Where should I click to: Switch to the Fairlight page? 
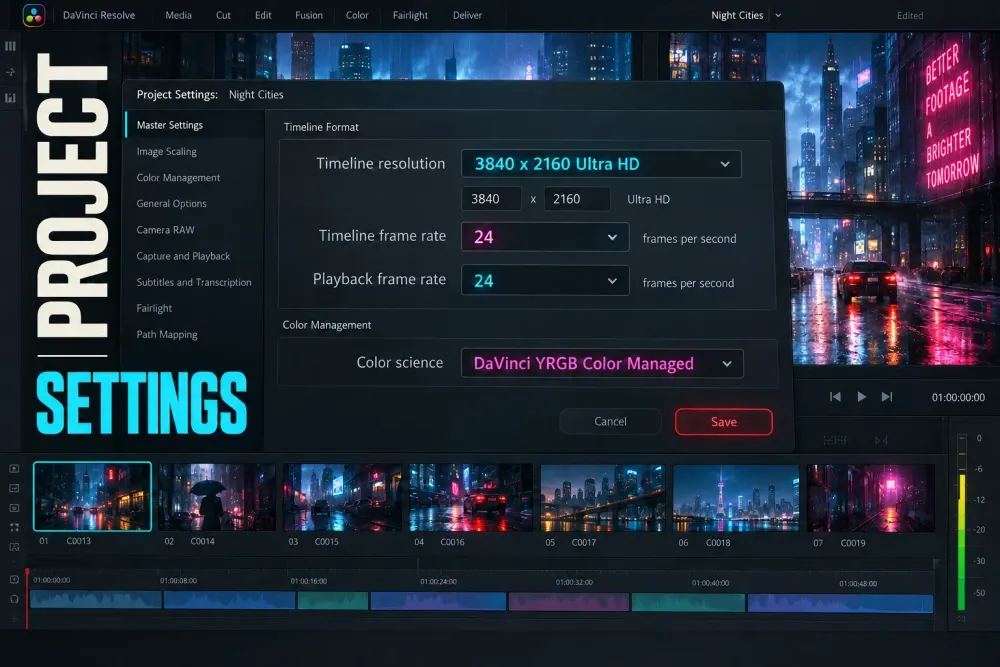pyautogui.click(x=410, y=15)
